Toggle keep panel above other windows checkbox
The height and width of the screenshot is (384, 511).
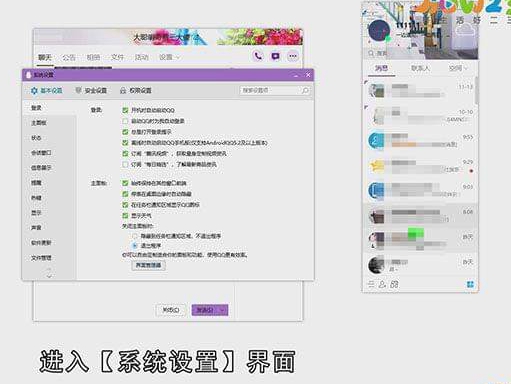125,183
